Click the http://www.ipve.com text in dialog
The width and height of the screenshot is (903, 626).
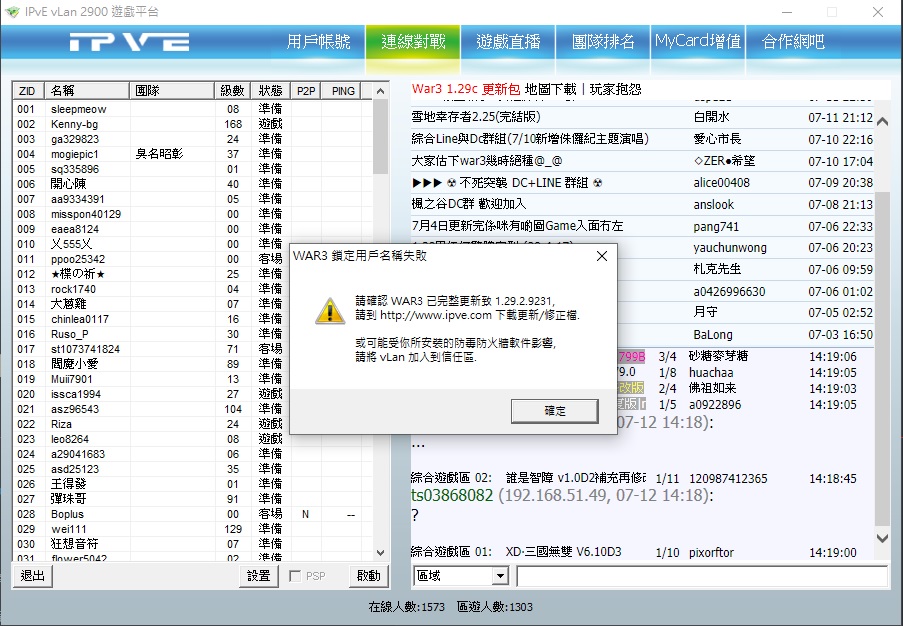coord(436,315)
